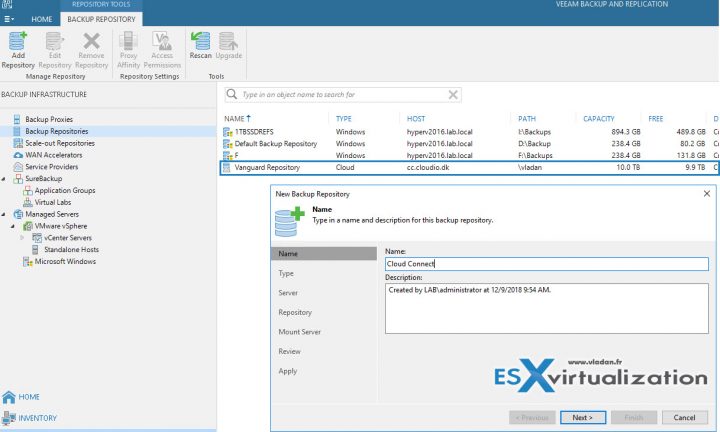Sort by HOST column header
Screen dimensions: 720x432
point(416,118)
